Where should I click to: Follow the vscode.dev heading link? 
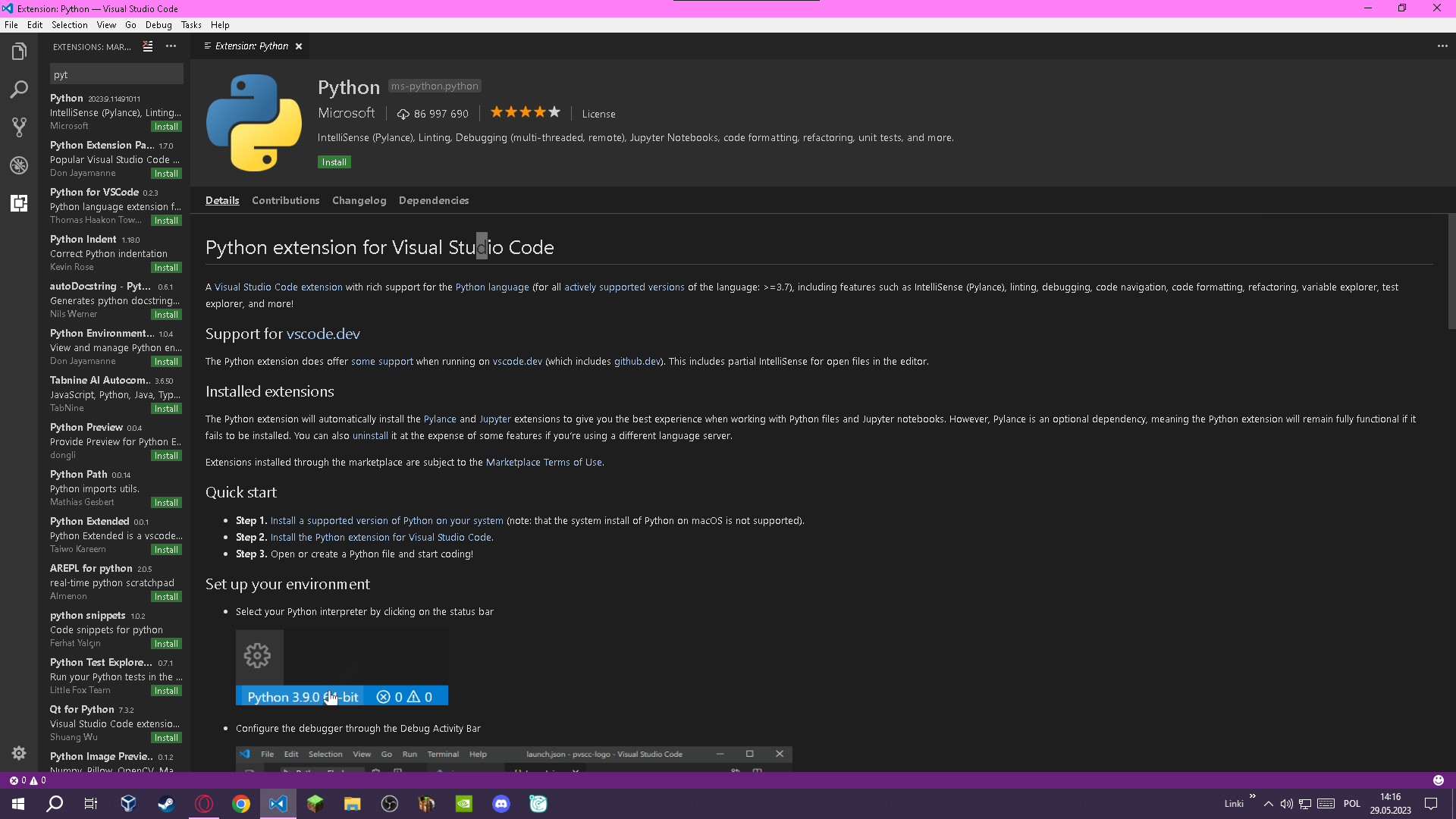point(323,334)
